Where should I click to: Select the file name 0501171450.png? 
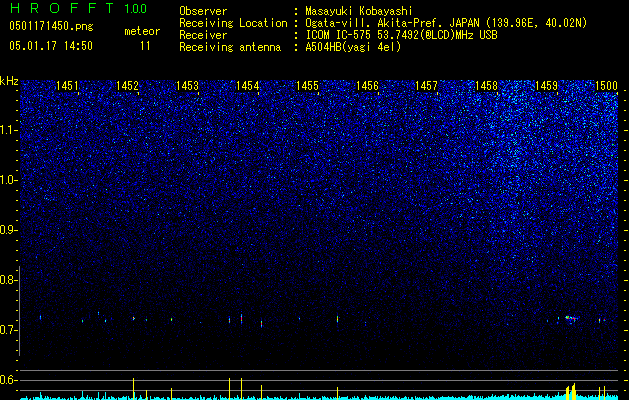point(51,26)
